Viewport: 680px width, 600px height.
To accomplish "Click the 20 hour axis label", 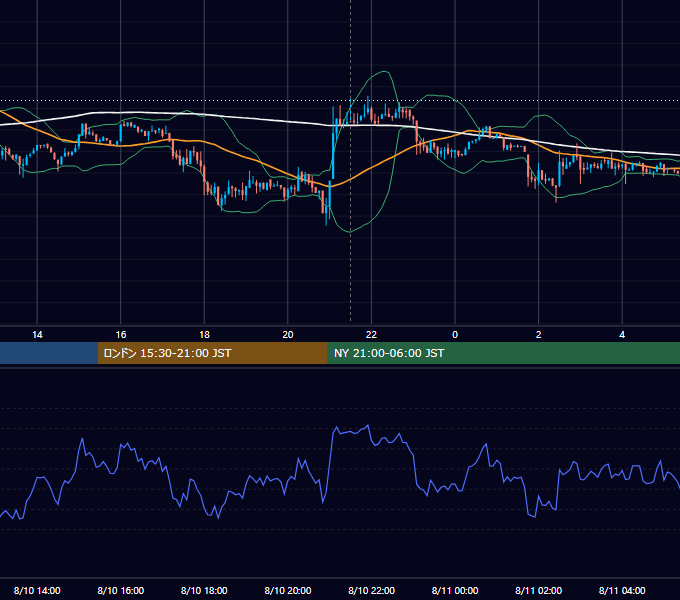I will [288, 335].
